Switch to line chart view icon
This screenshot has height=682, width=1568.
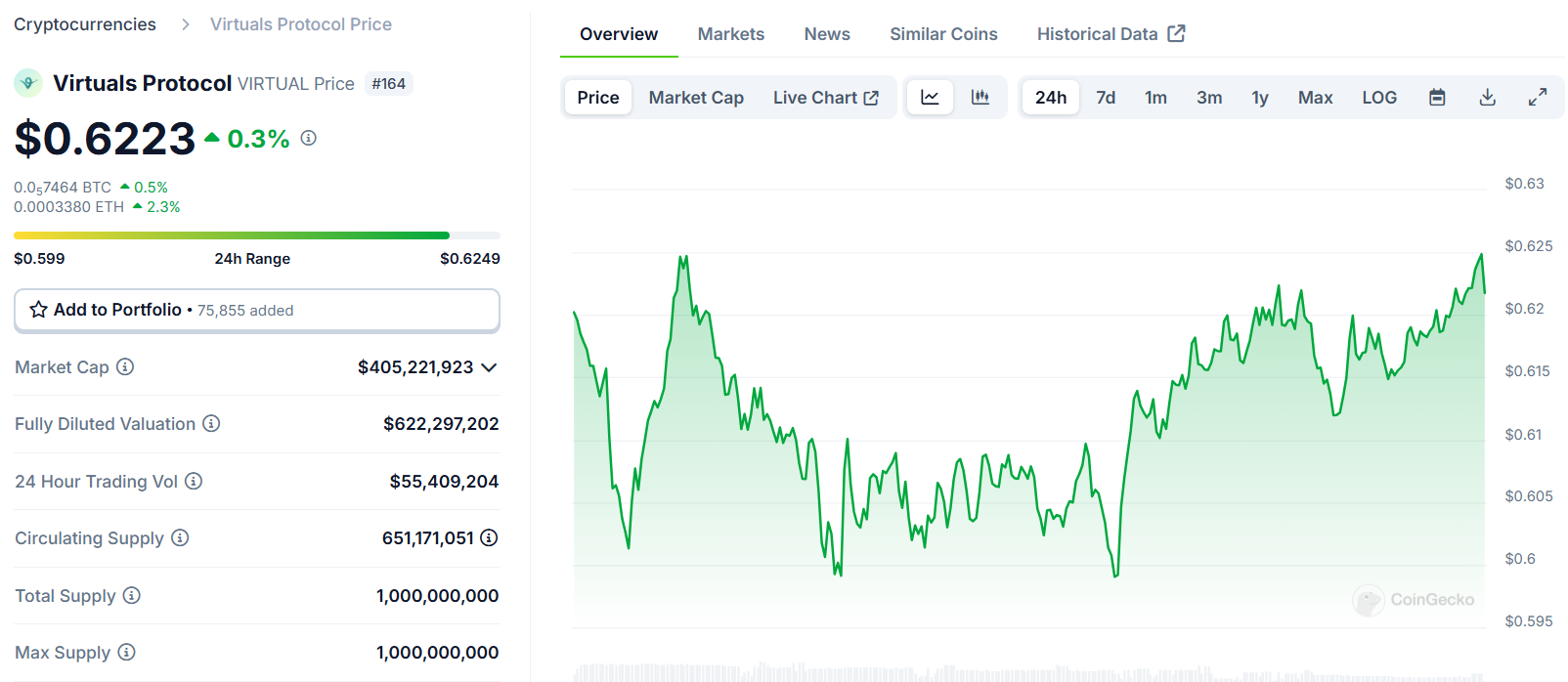point(930,98)
